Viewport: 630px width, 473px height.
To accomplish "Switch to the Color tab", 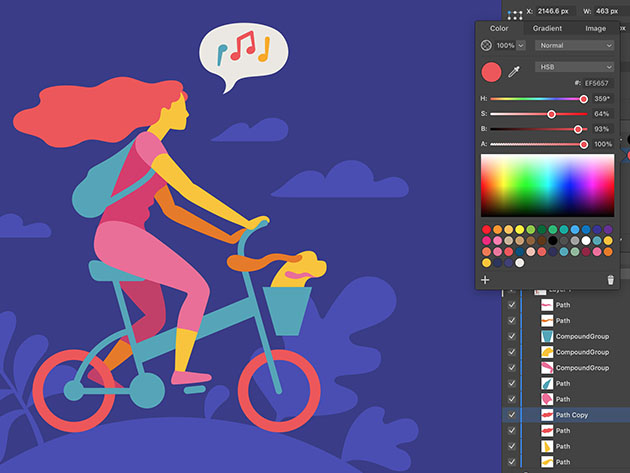I will [x=499, y=29].
